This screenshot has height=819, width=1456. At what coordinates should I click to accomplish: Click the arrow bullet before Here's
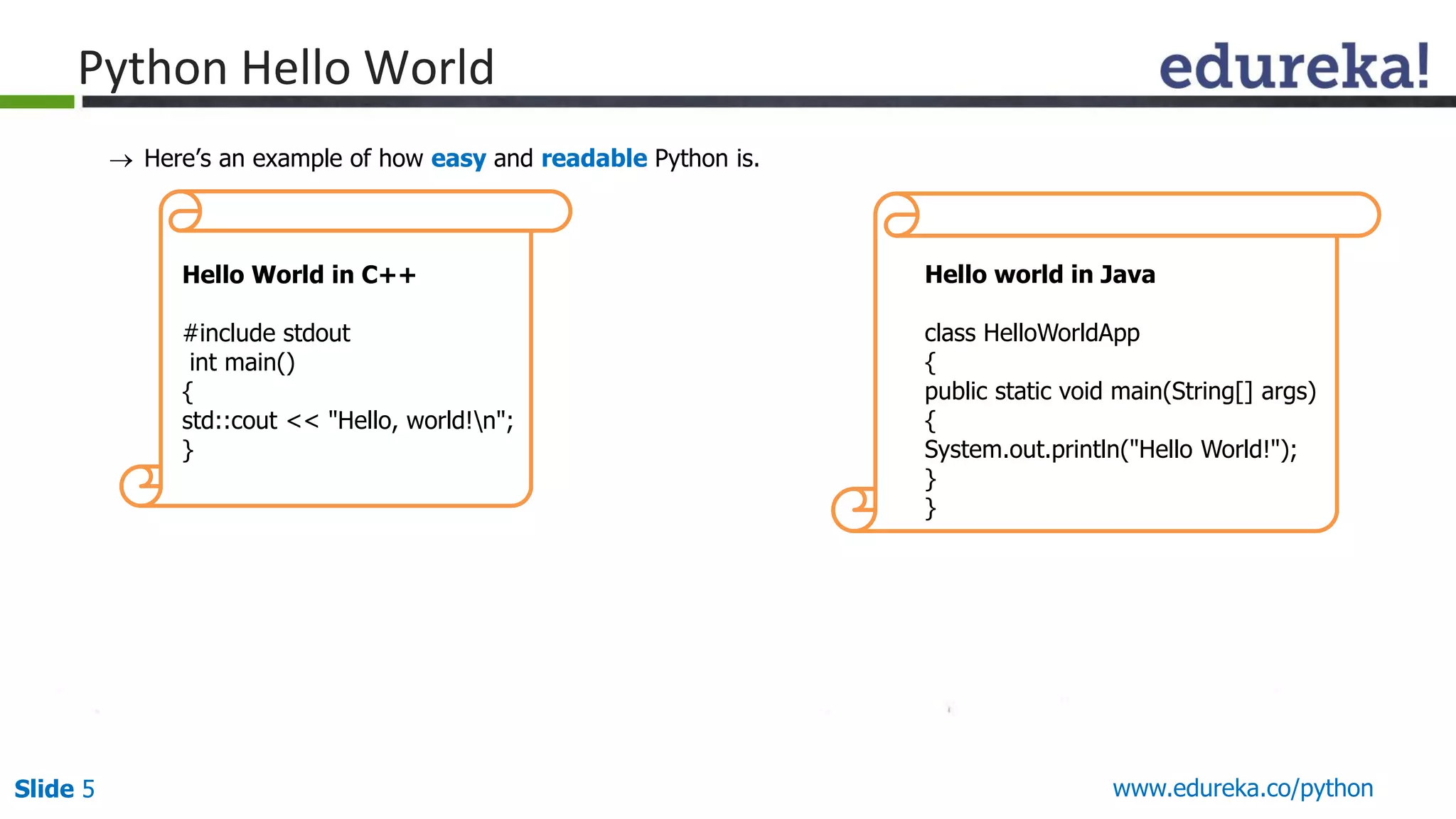point(122,161)
